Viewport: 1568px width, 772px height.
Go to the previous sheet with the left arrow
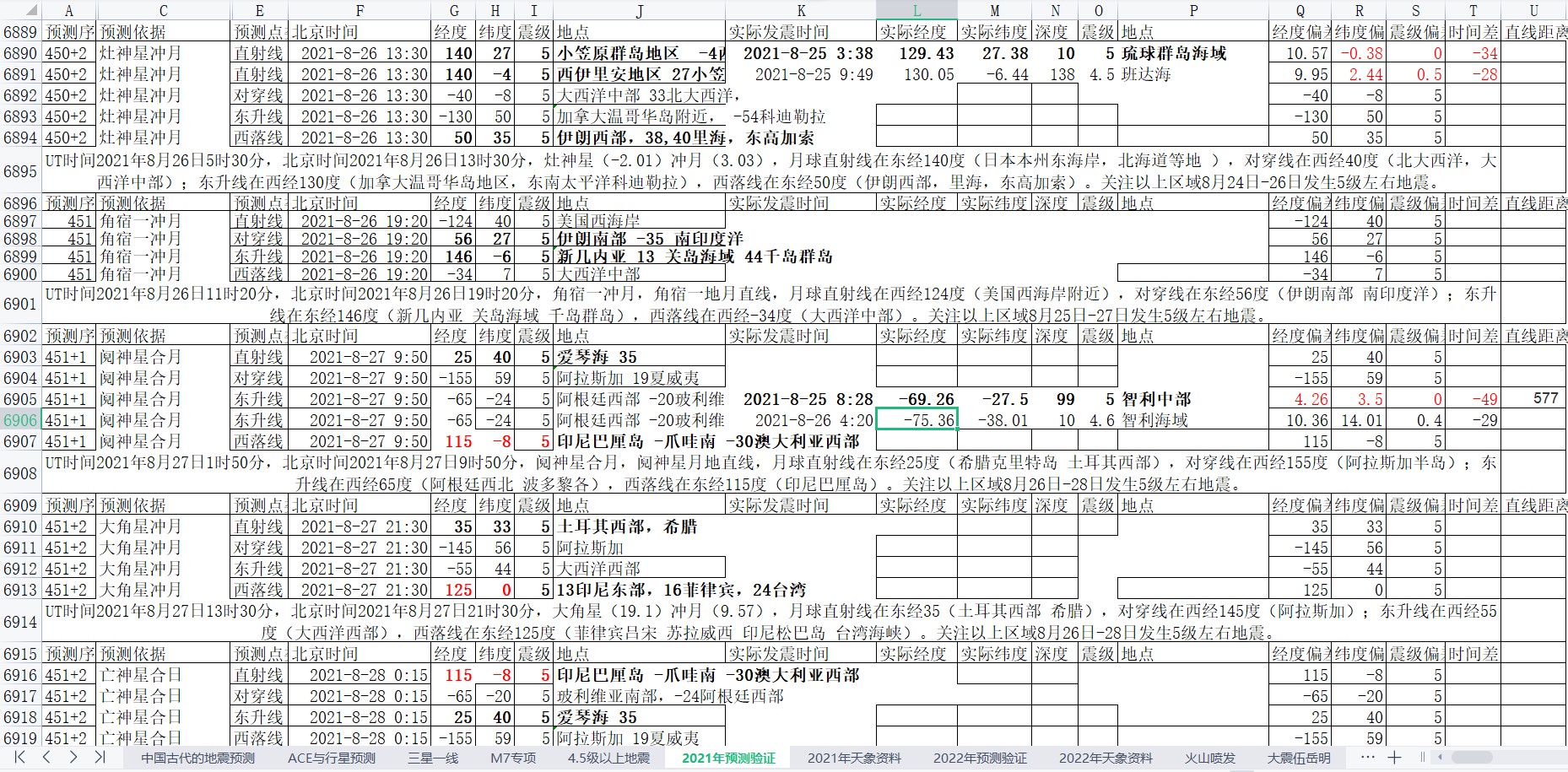point(46,758)
